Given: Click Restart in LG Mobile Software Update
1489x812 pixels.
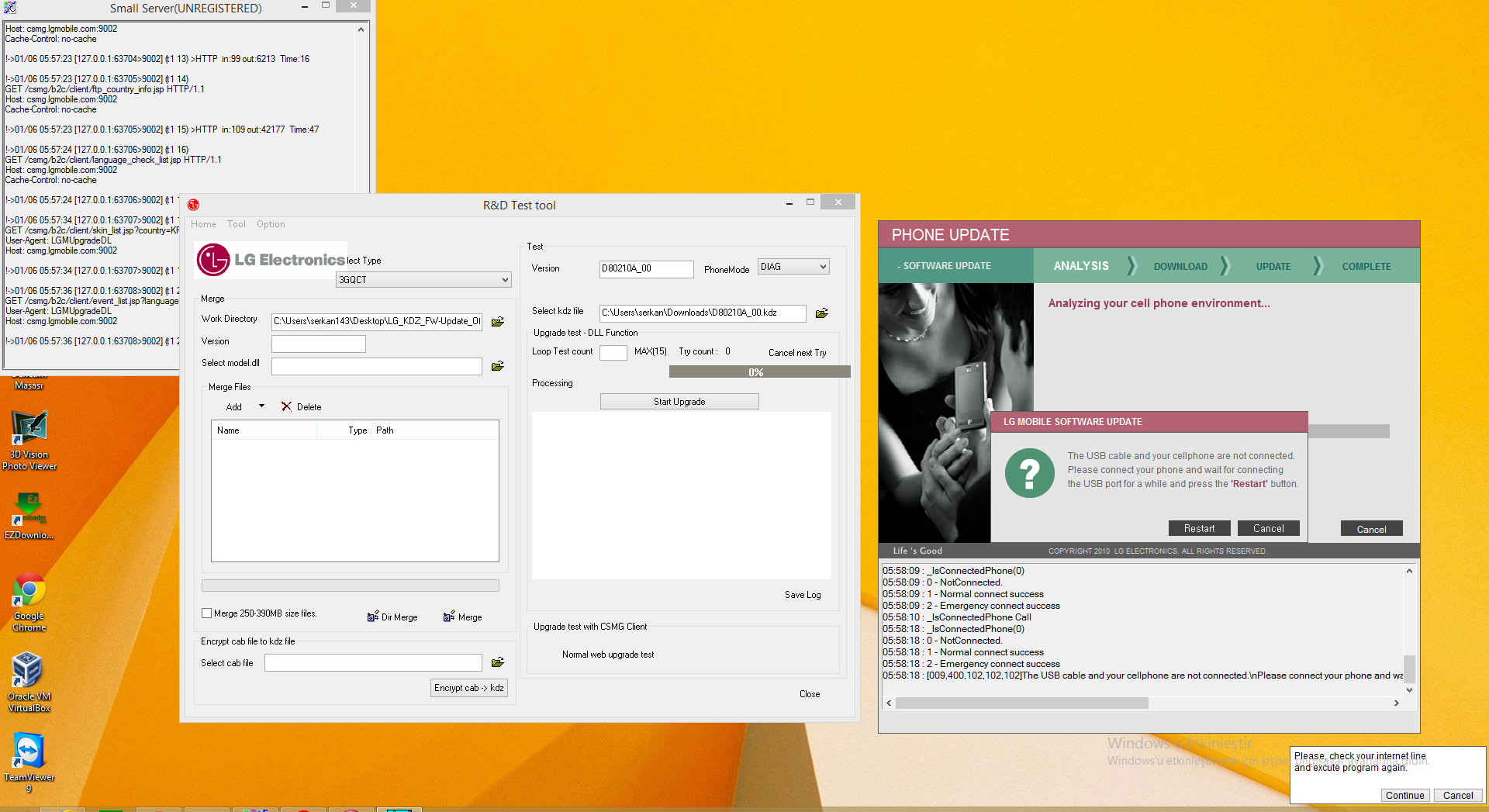Looking at the screenshot, I should tap(1199, 528).
